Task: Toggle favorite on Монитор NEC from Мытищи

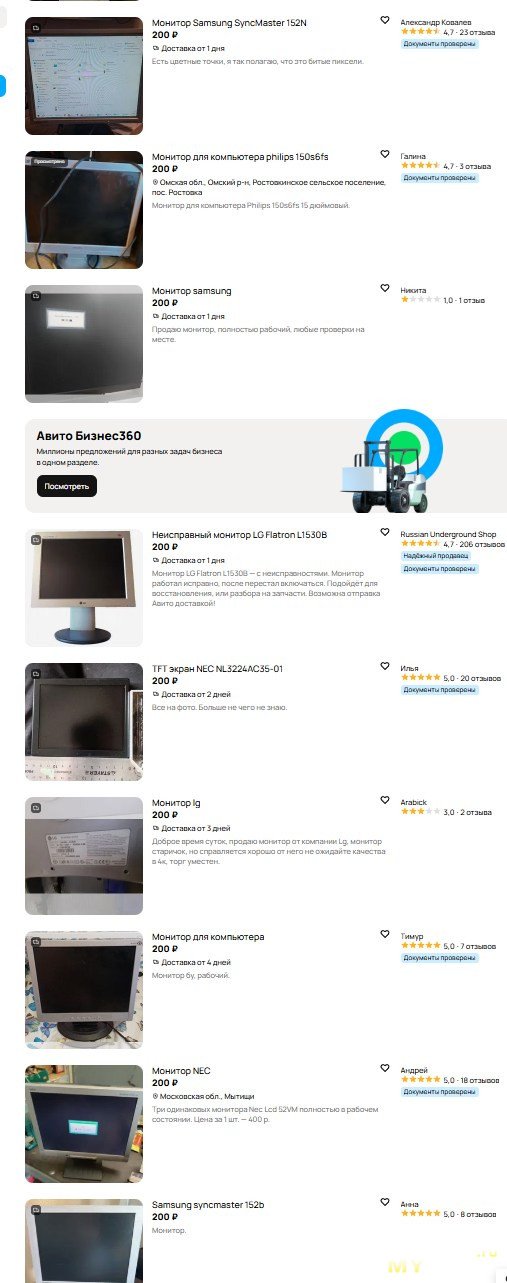Action: click(x=385, y=1068)
